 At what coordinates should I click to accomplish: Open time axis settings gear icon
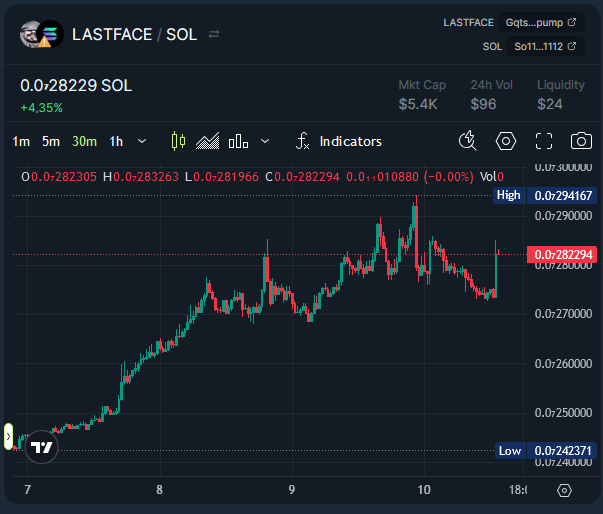tap(564, 490)
